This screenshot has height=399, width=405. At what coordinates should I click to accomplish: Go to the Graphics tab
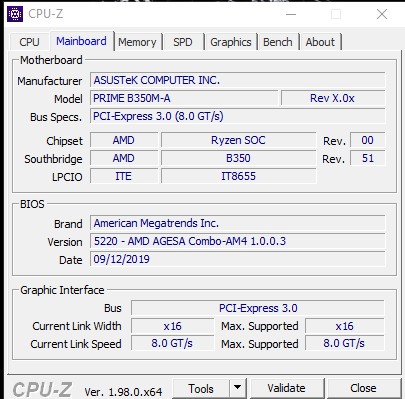(x=231, y=42)
